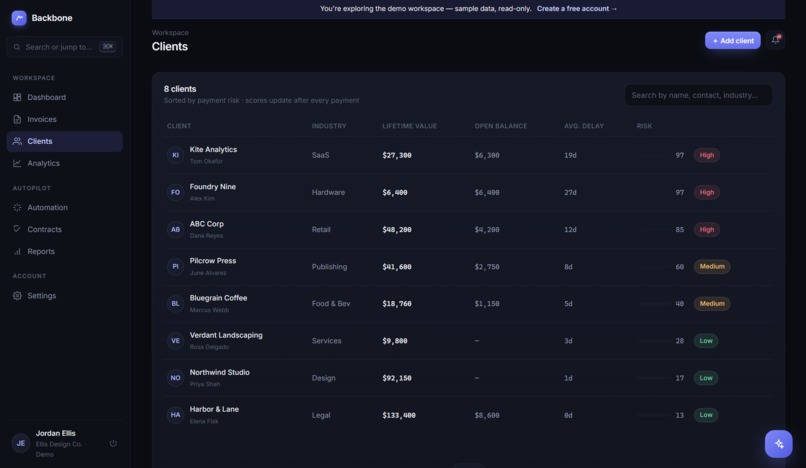Click the $8,600 open balance cell
Viewport: 806px width, 468px height.
click(487, 415)
